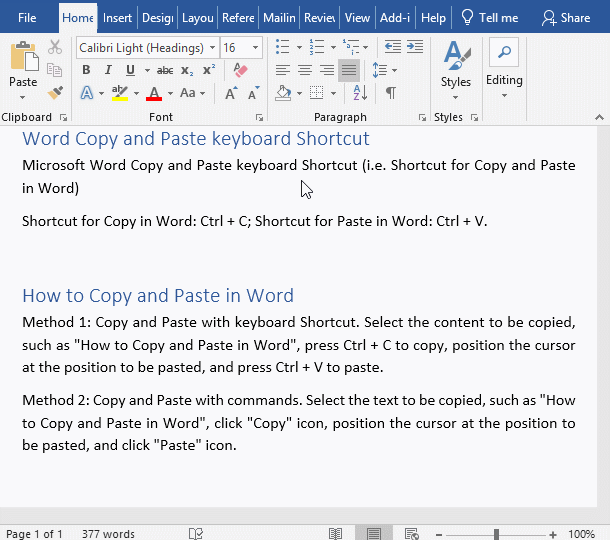
Task: Clear all formatting with eraser icon
Action: (x=240, y=70)
